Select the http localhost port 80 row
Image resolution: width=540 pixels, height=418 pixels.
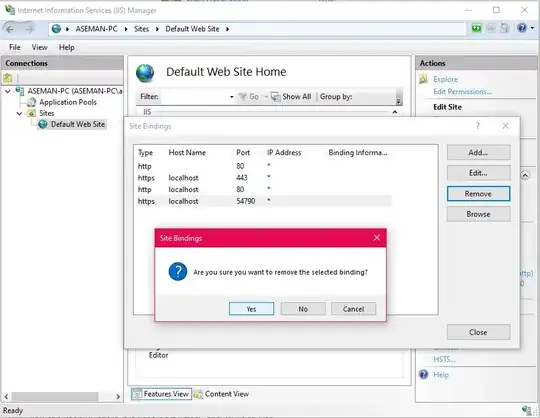[264, 189]
